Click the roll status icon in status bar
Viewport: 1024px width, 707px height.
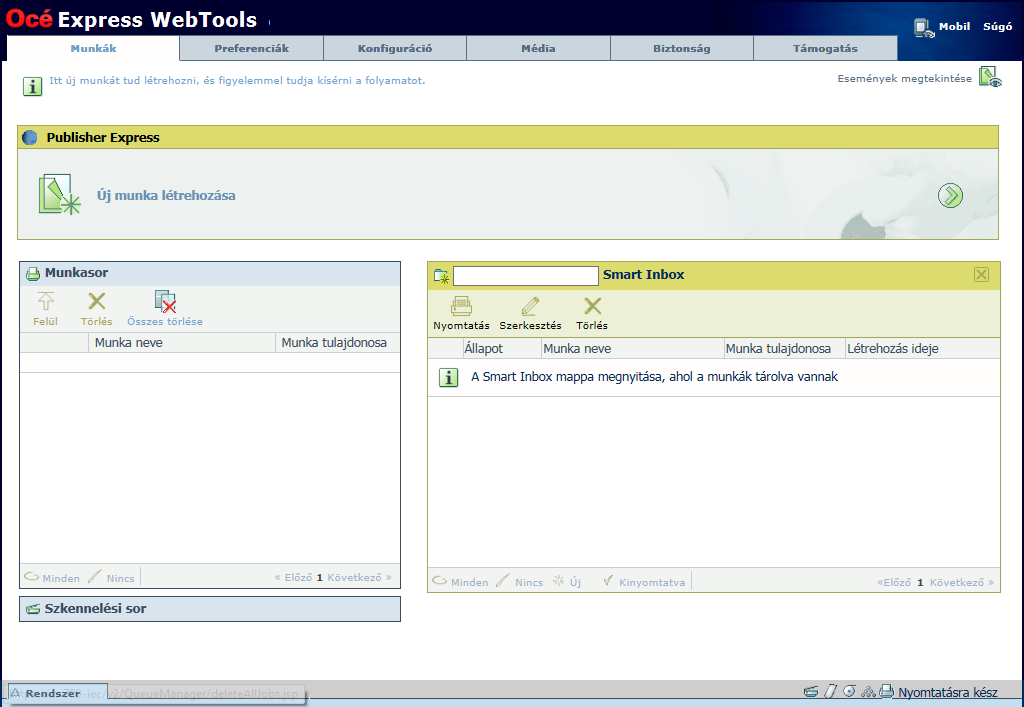tap(849, 691)
